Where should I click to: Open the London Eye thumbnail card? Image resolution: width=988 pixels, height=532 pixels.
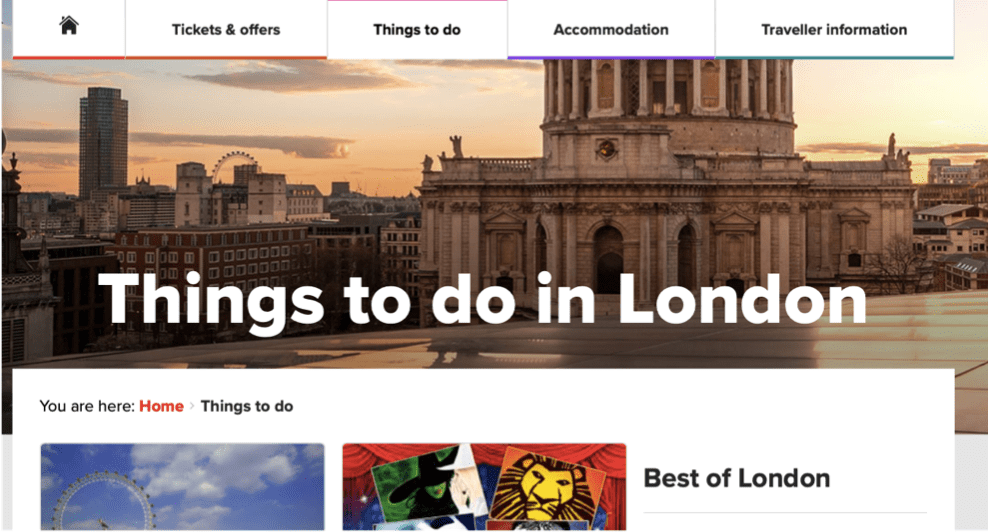click(x=183, y=487)
